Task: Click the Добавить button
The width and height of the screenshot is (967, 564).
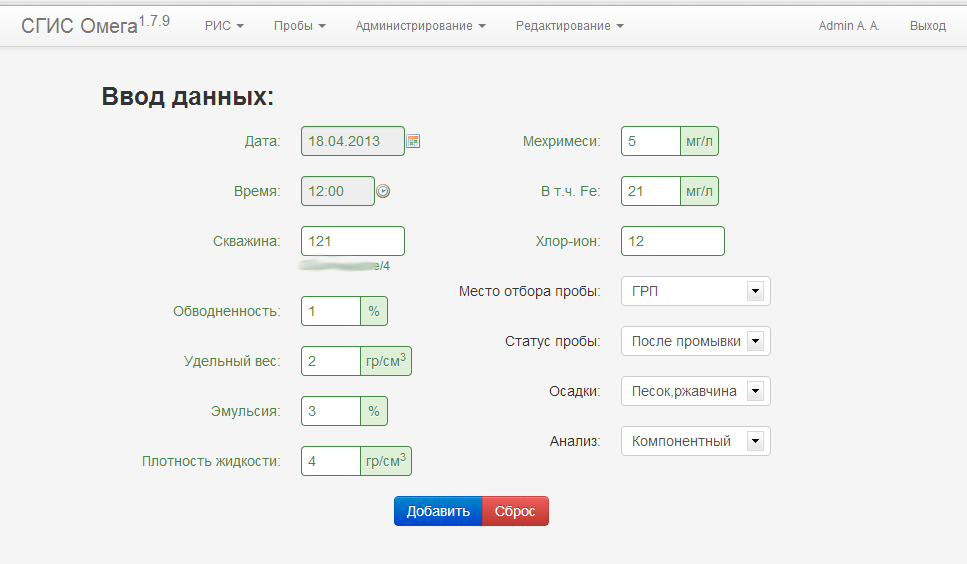Action: (438, 511)
